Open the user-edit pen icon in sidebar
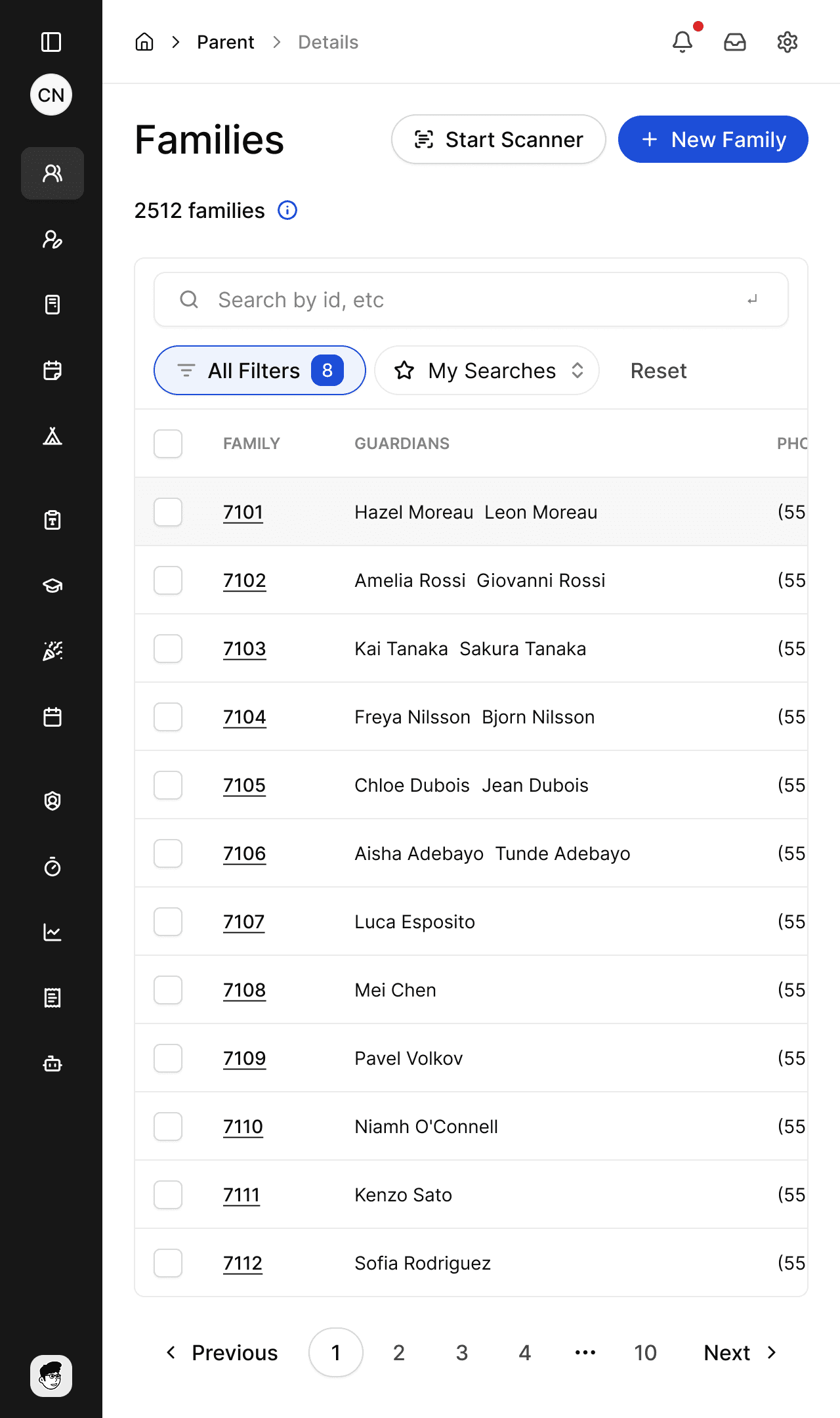 coord(52,239)
